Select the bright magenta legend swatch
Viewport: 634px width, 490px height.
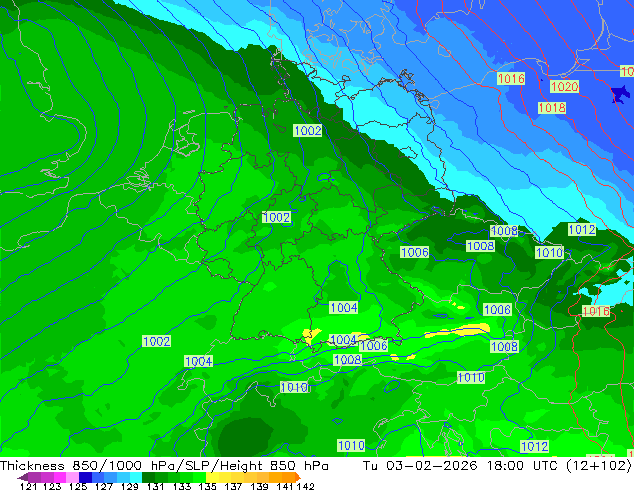(59, 477)
